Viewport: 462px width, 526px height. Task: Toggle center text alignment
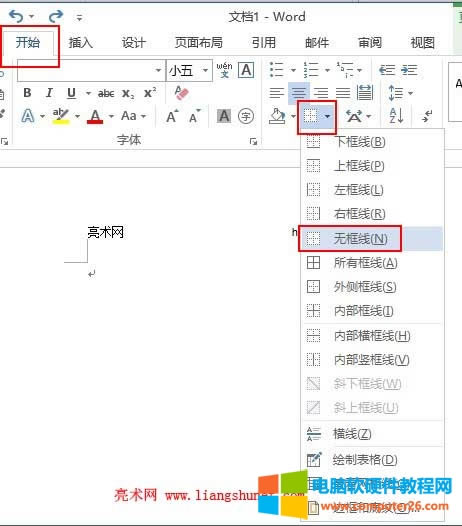tap(299, 93)
